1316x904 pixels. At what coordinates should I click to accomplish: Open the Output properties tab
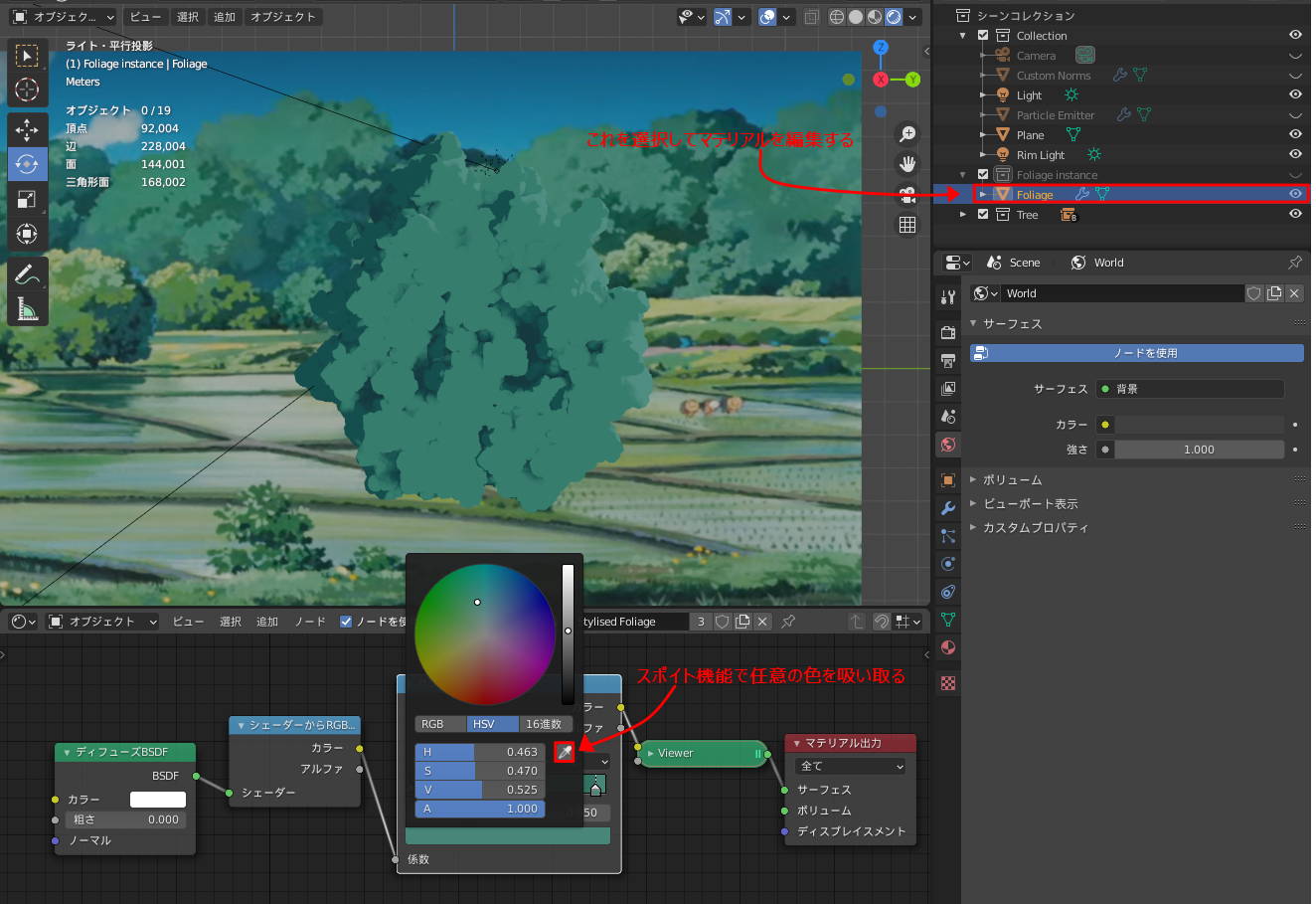948,360
